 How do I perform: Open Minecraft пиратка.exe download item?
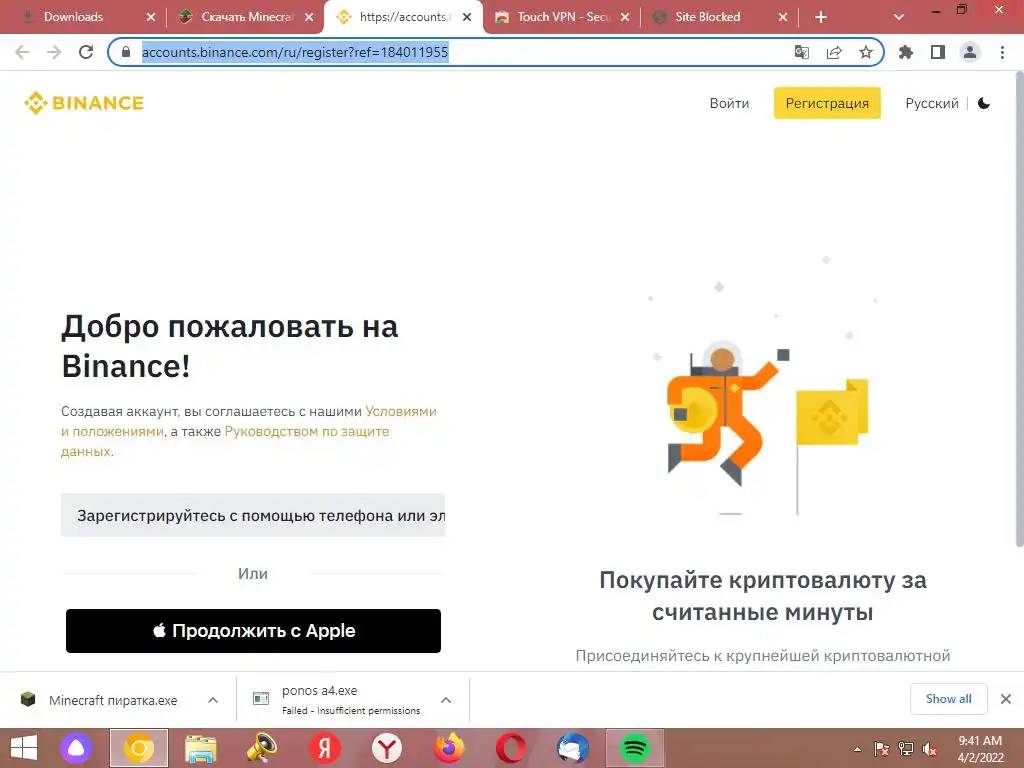pyautogui.click(x=112, y=700)
